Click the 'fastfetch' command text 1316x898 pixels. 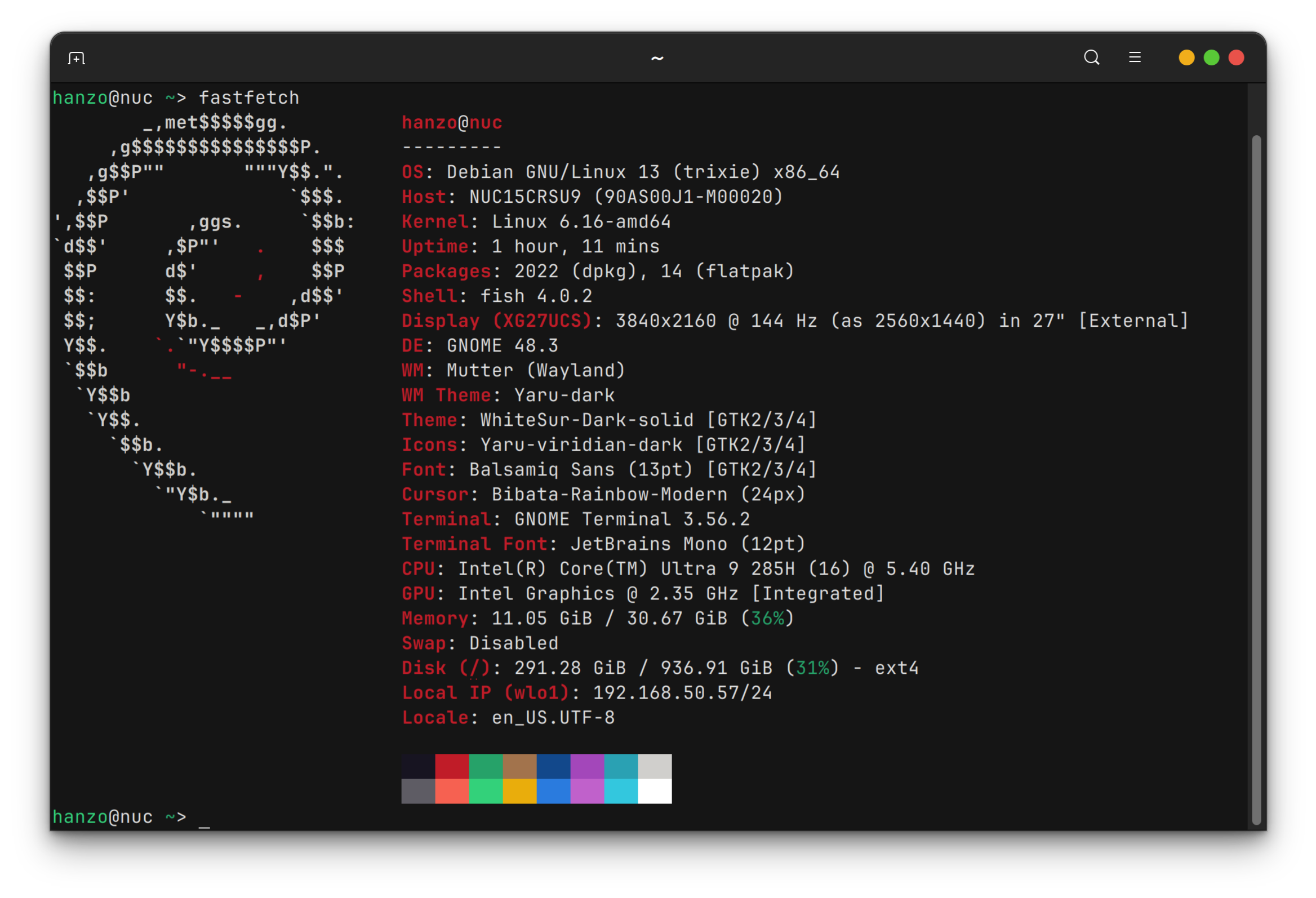click(x=248, y=98)
